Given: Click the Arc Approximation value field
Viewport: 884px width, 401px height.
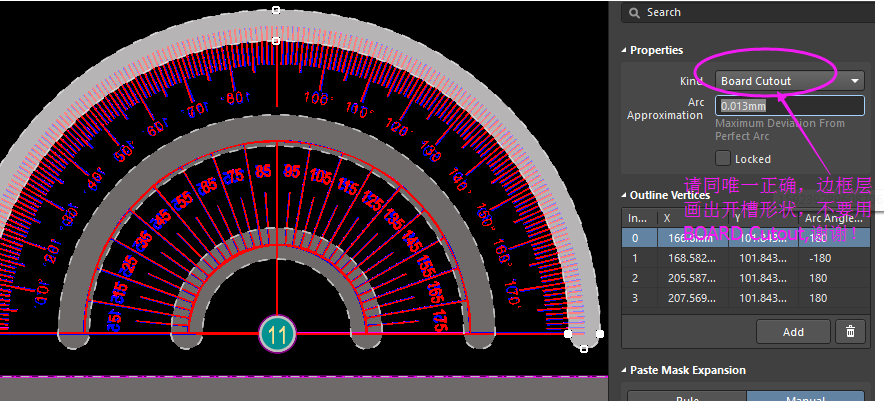Looking at the screenshot, I should (790, 106).
